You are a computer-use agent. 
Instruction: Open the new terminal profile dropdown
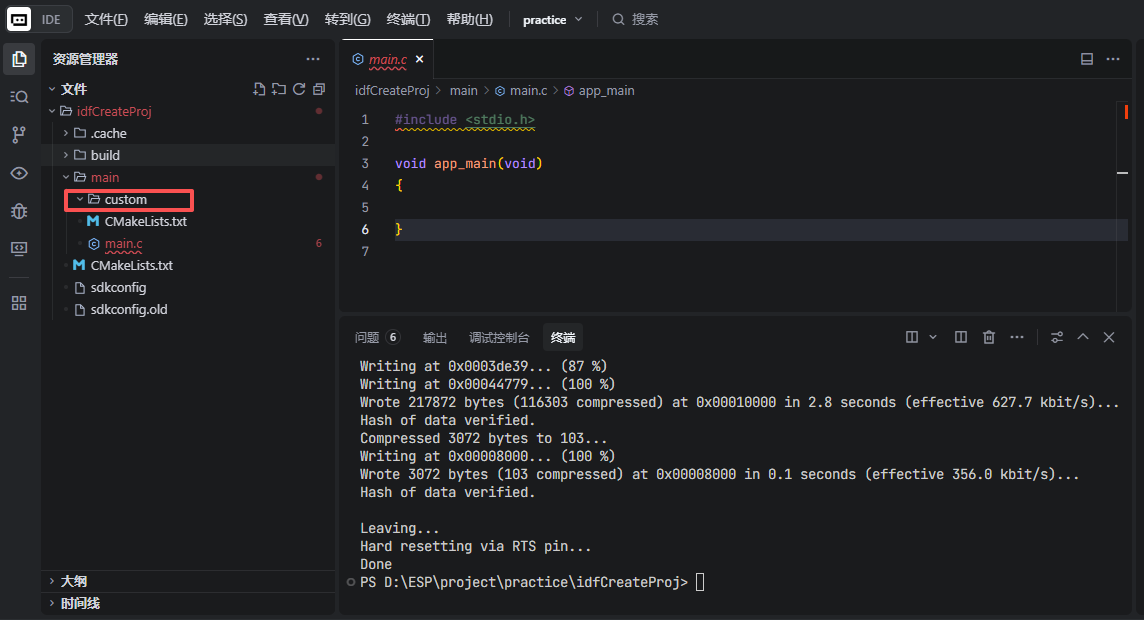[x=932, y=337]
